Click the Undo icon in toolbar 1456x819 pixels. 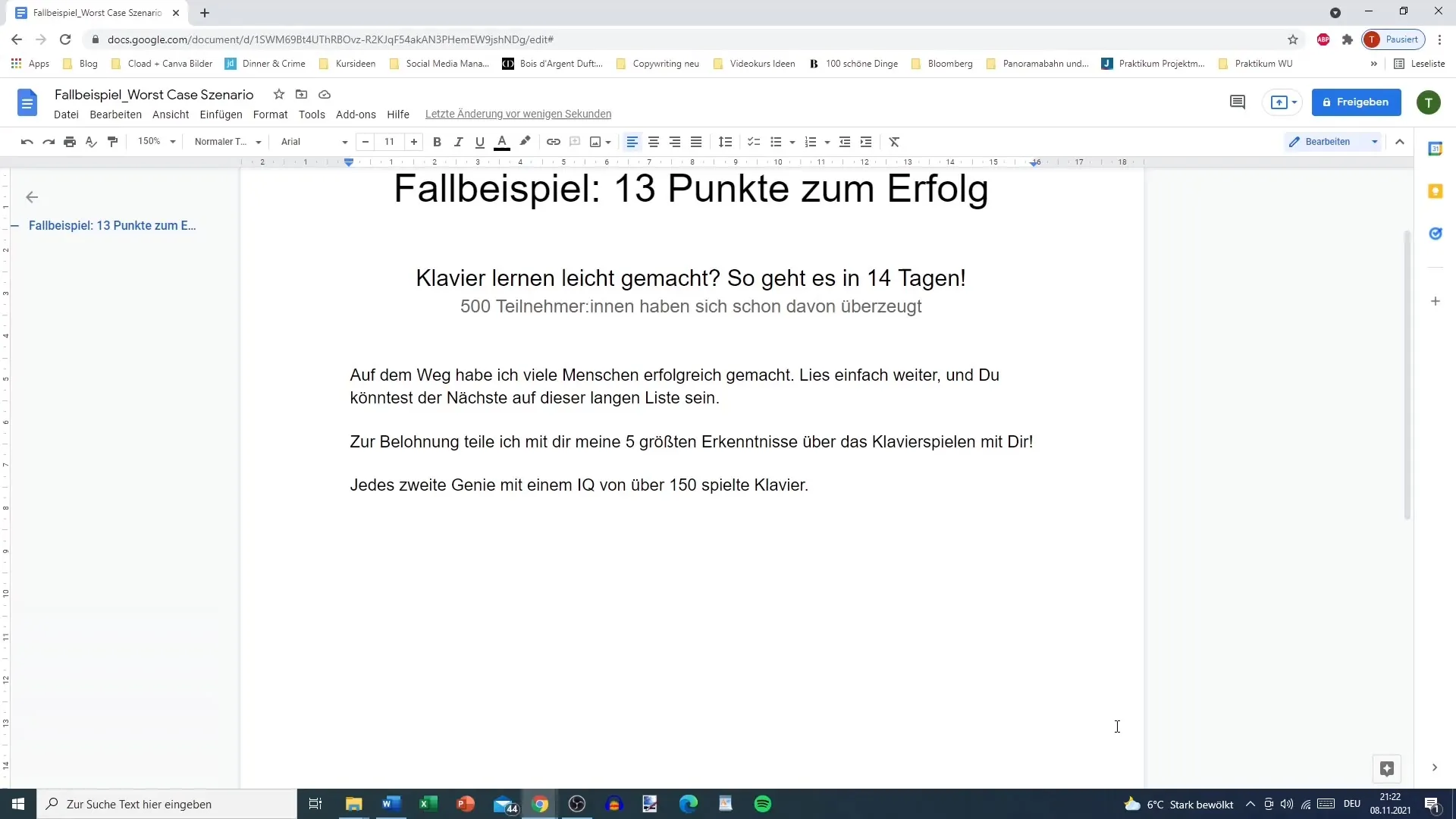(27, 142)
